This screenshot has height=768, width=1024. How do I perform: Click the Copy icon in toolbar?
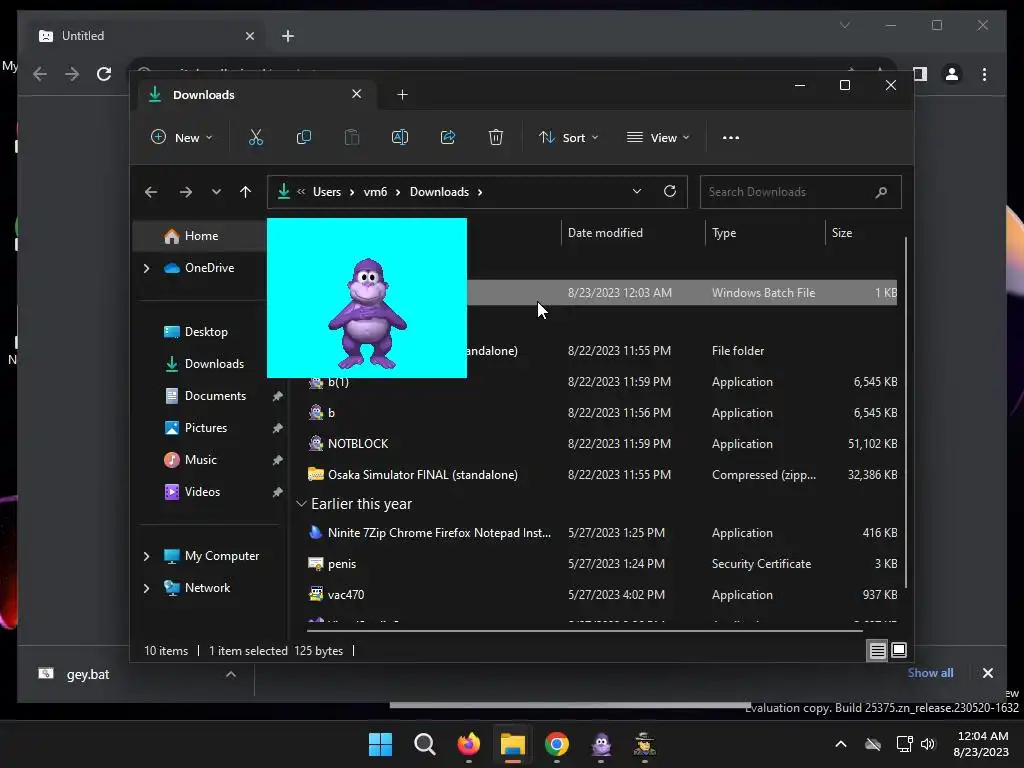coord(304,138)
